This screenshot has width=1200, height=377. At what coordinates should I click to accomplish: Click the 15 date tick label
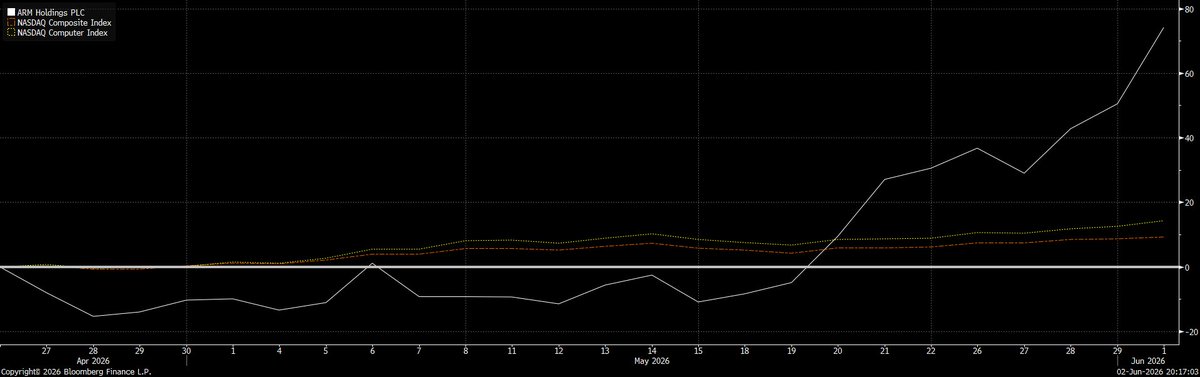[697, 350]
